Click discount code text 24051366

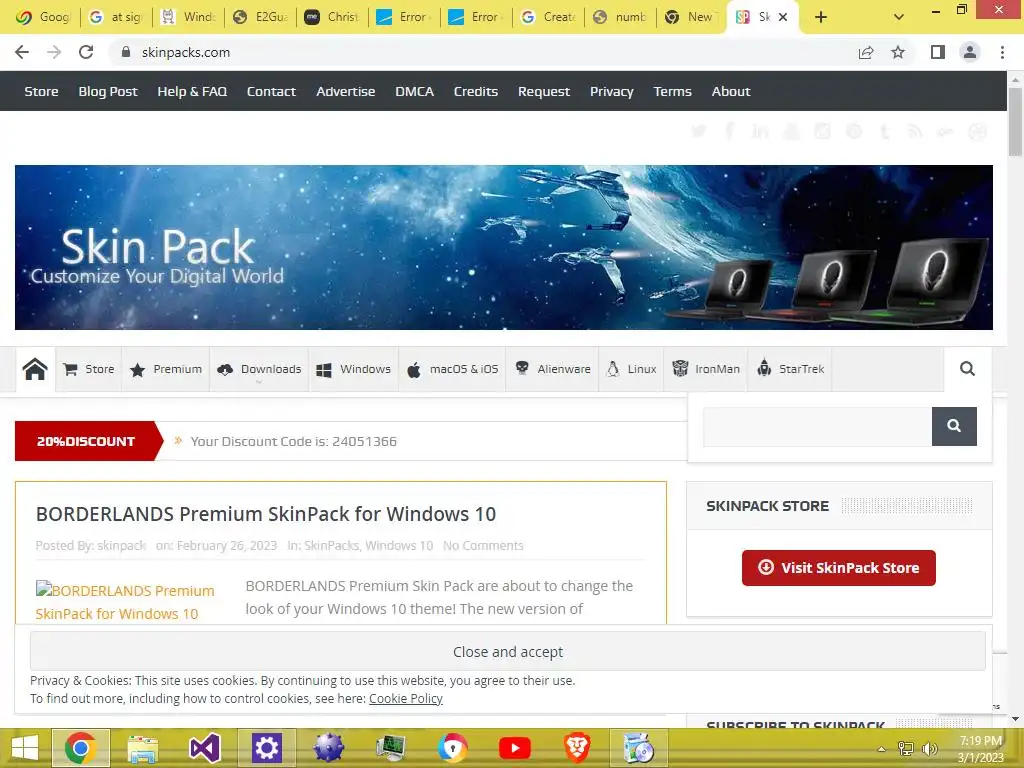tap(364, 441)
